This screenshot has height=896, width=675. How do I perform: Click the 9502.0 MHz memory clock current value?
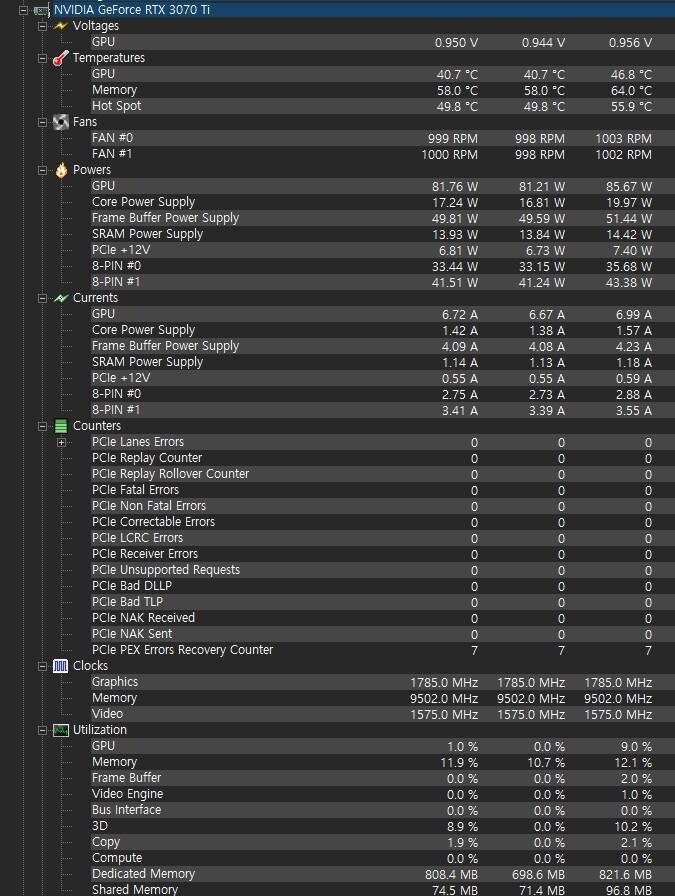pos(444,698)
